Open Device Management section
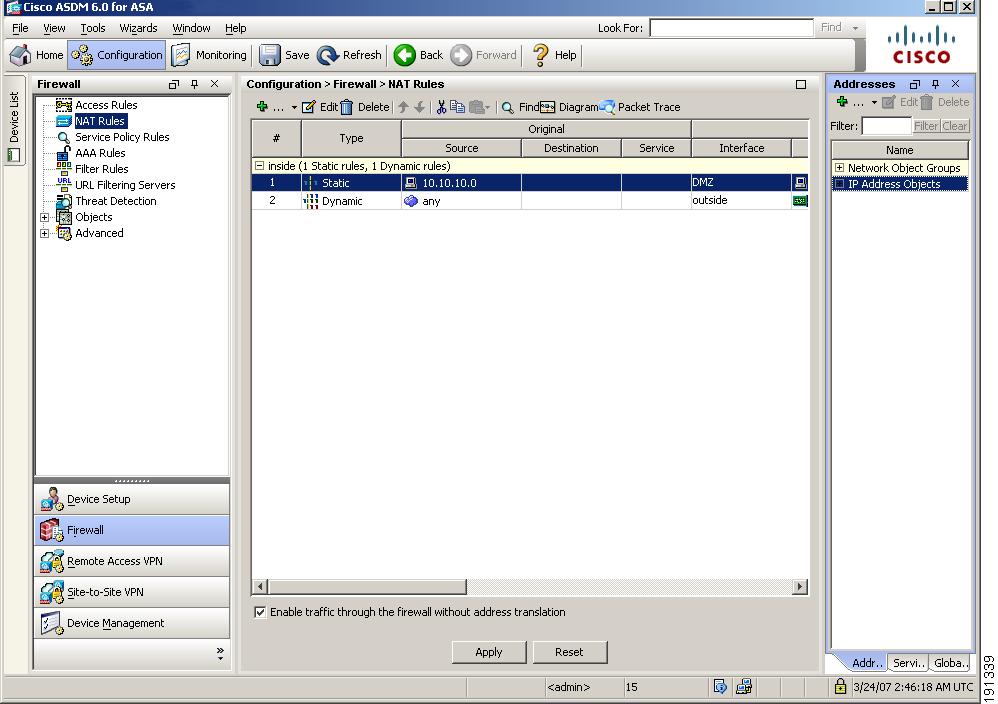This screenshot has width=998, height=704. (x=132, y=623)
